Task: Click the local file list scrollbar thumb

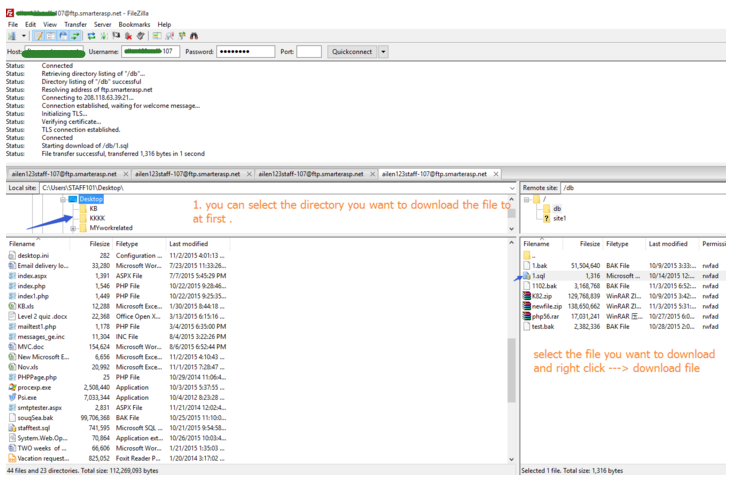Action: pyautogui.click(x=512, y=370)
